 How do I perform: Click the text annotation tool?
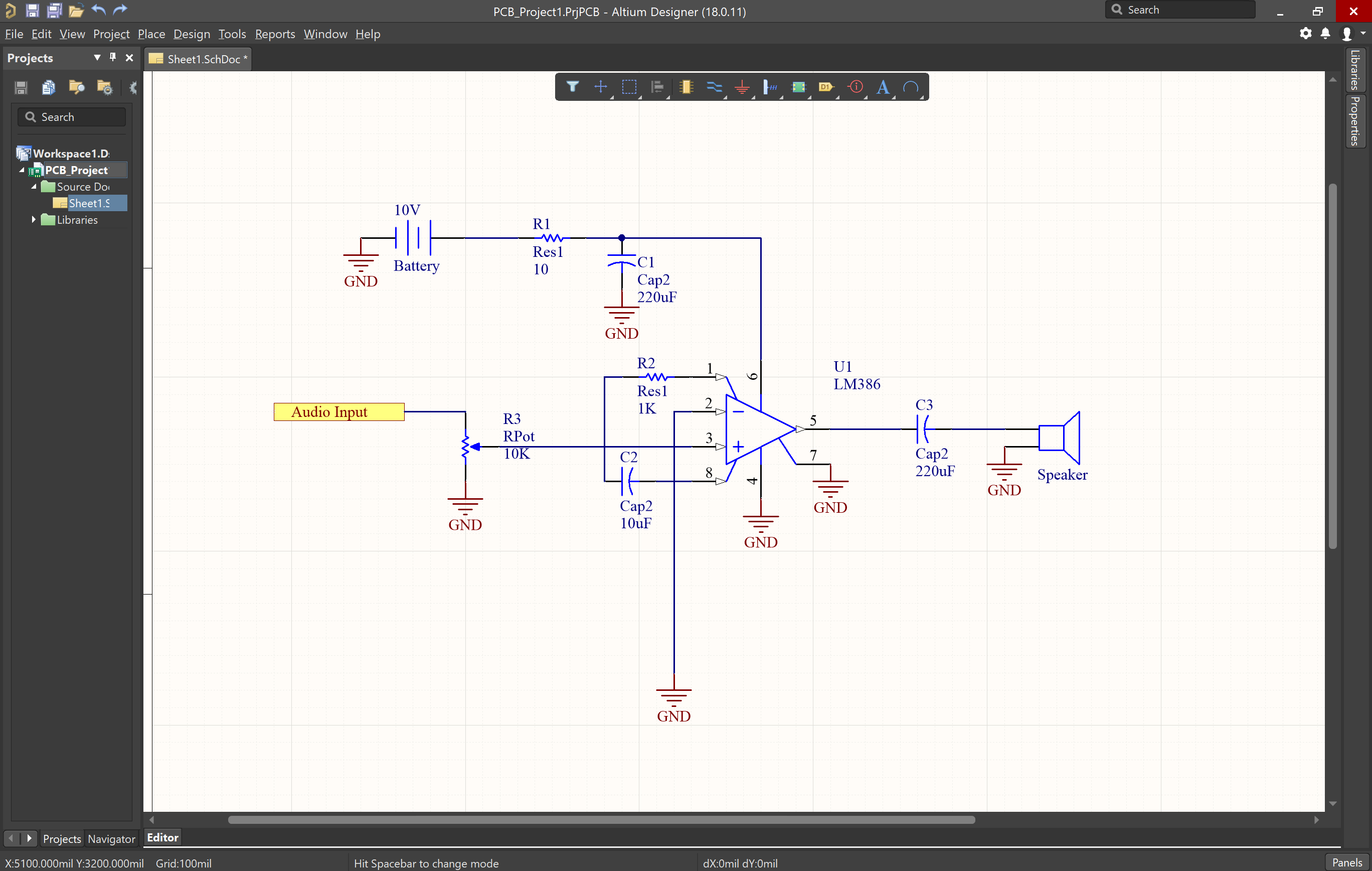[882, 87]
